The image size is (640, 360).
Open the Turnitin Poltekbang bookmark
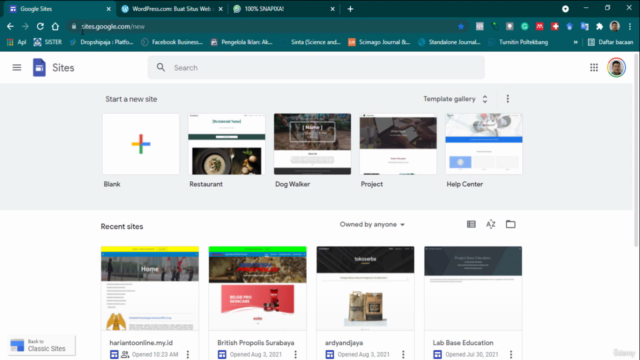click(x=519, y=42)
